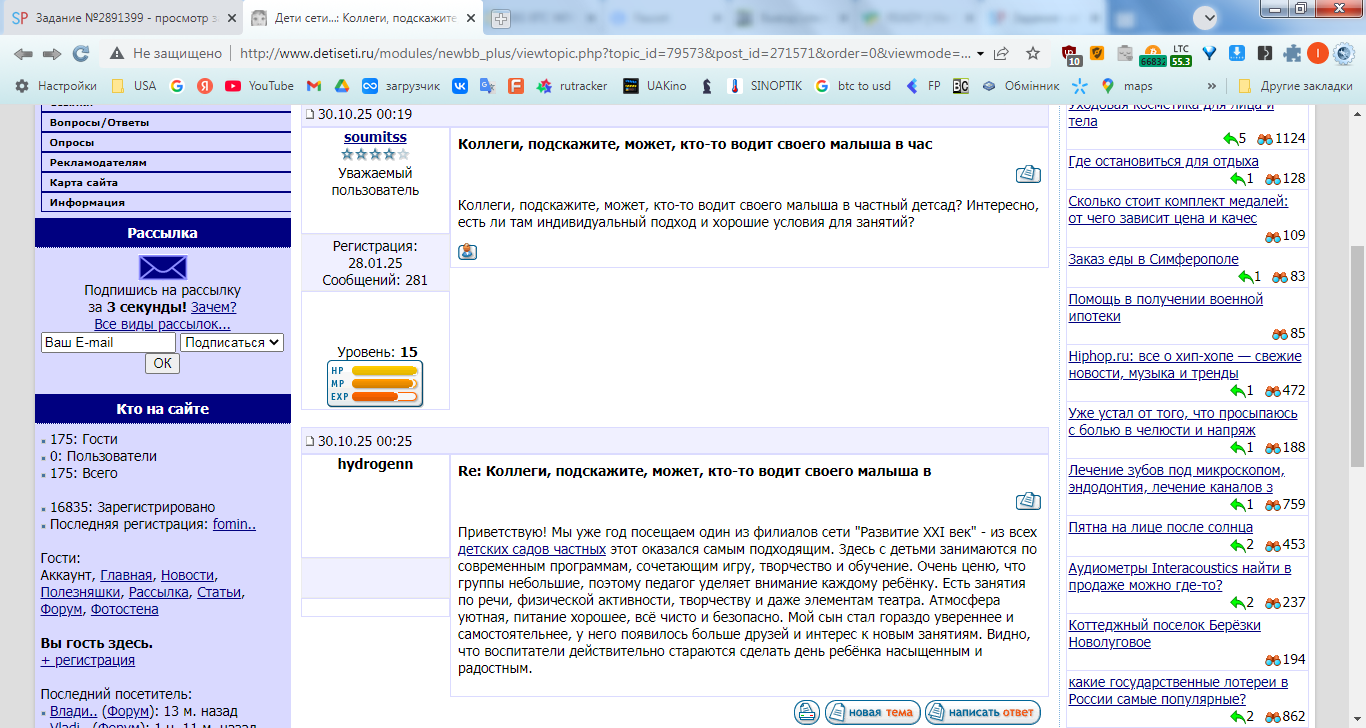Click the quote icon in hydrogenn post
Viewport: 1366px width, 728px height.
[1028, 501]
